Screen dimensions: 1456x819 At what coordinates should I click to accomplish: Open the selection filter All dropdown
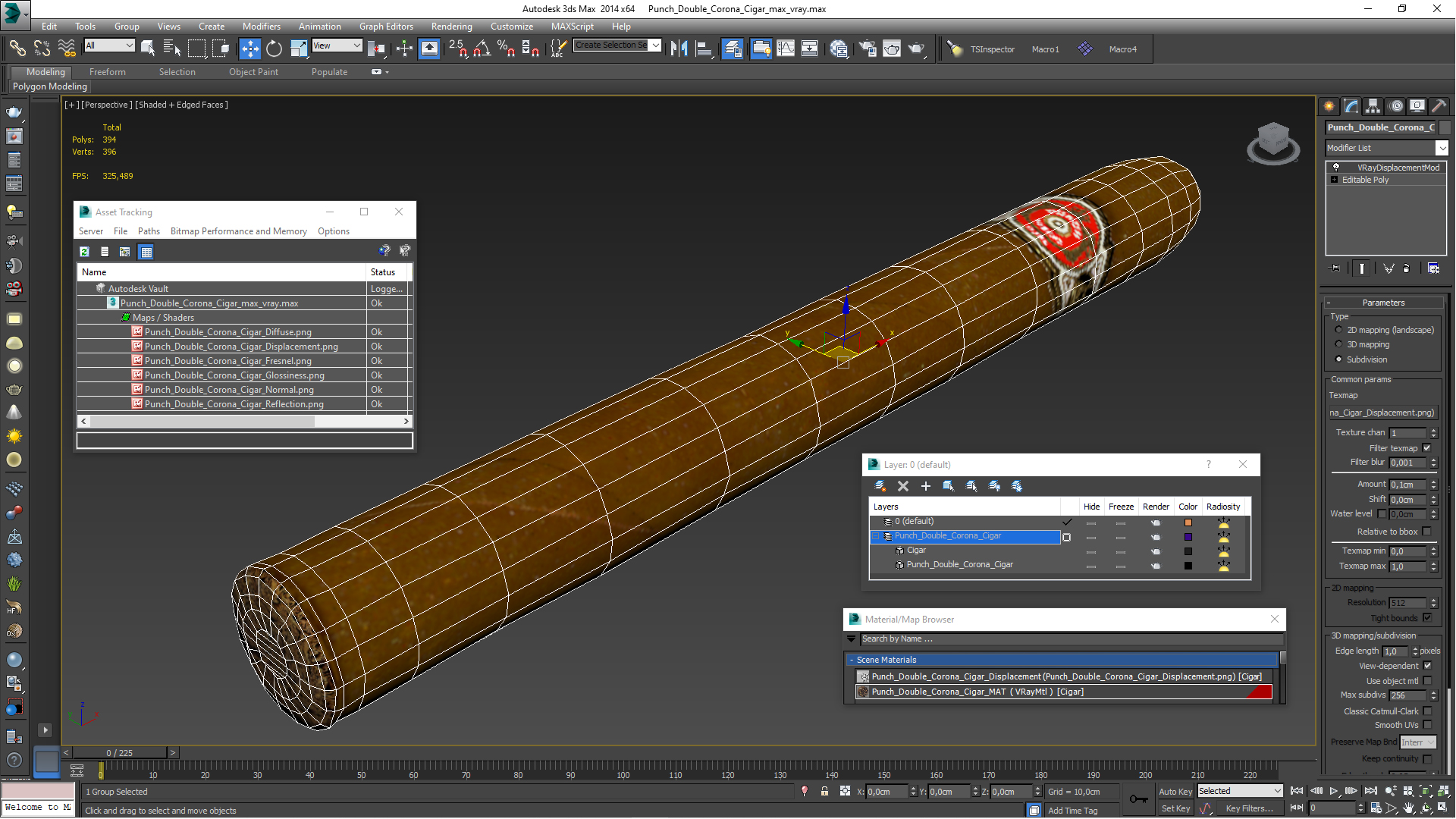(x=109, y=45)
